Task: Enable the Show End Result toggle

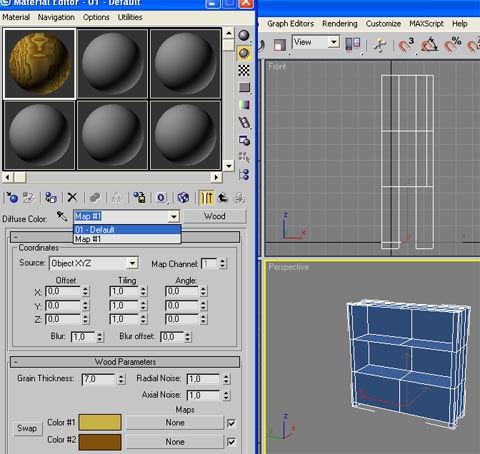Action: pos(206,198)
